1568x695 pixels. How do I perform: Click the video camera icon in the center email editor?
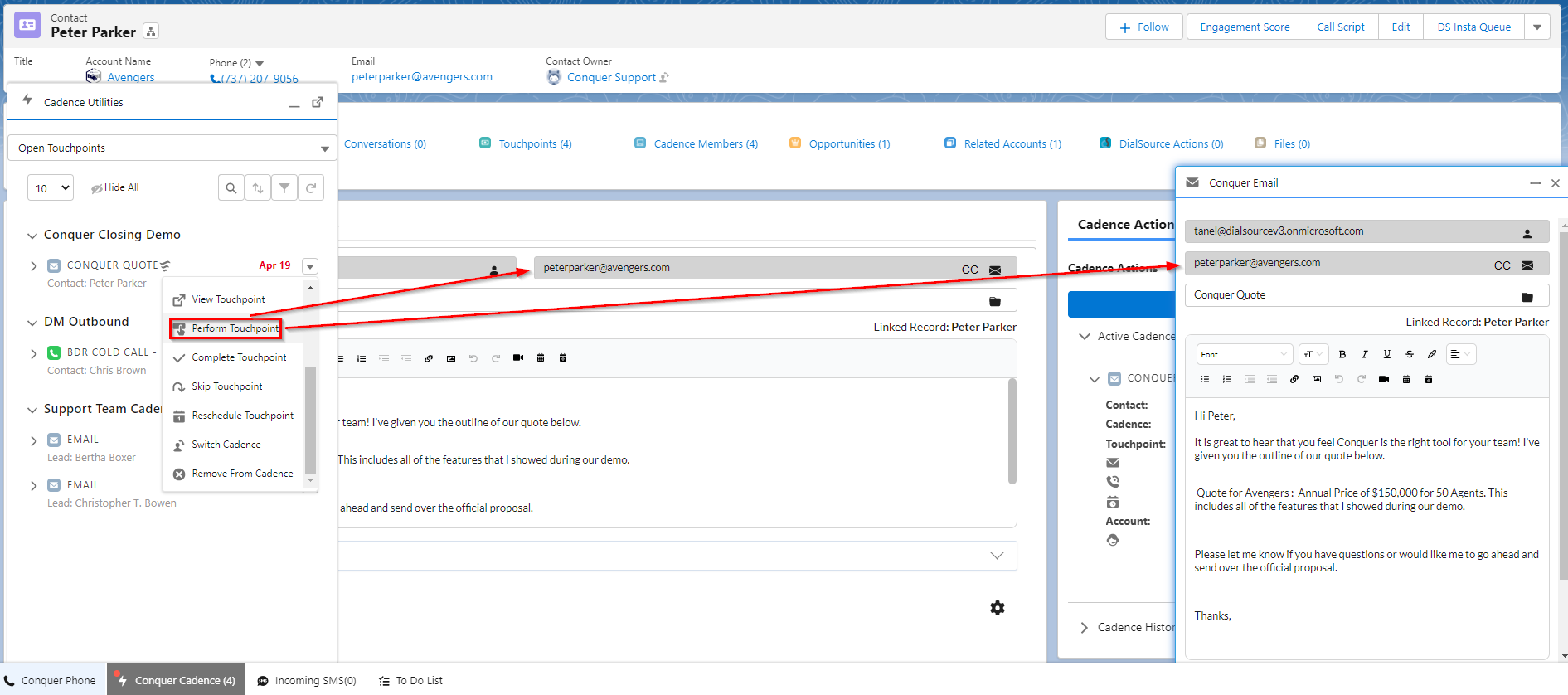point(518,358)
